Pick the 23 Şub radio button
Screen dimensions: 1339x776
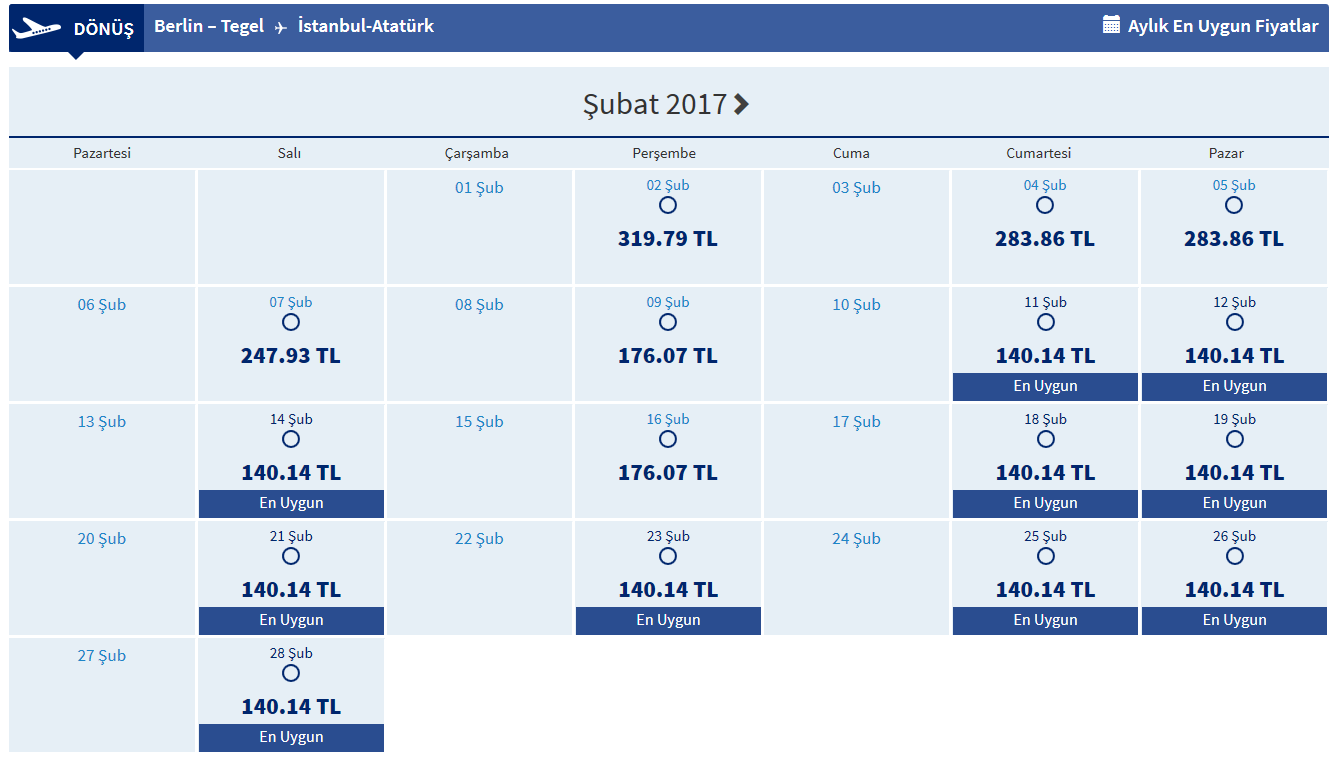coord(668,556)
